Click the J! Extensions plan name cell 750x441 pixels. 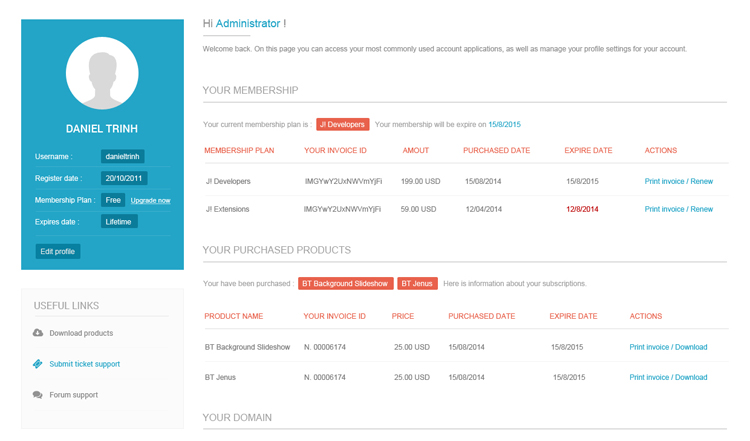coord(228,209)
